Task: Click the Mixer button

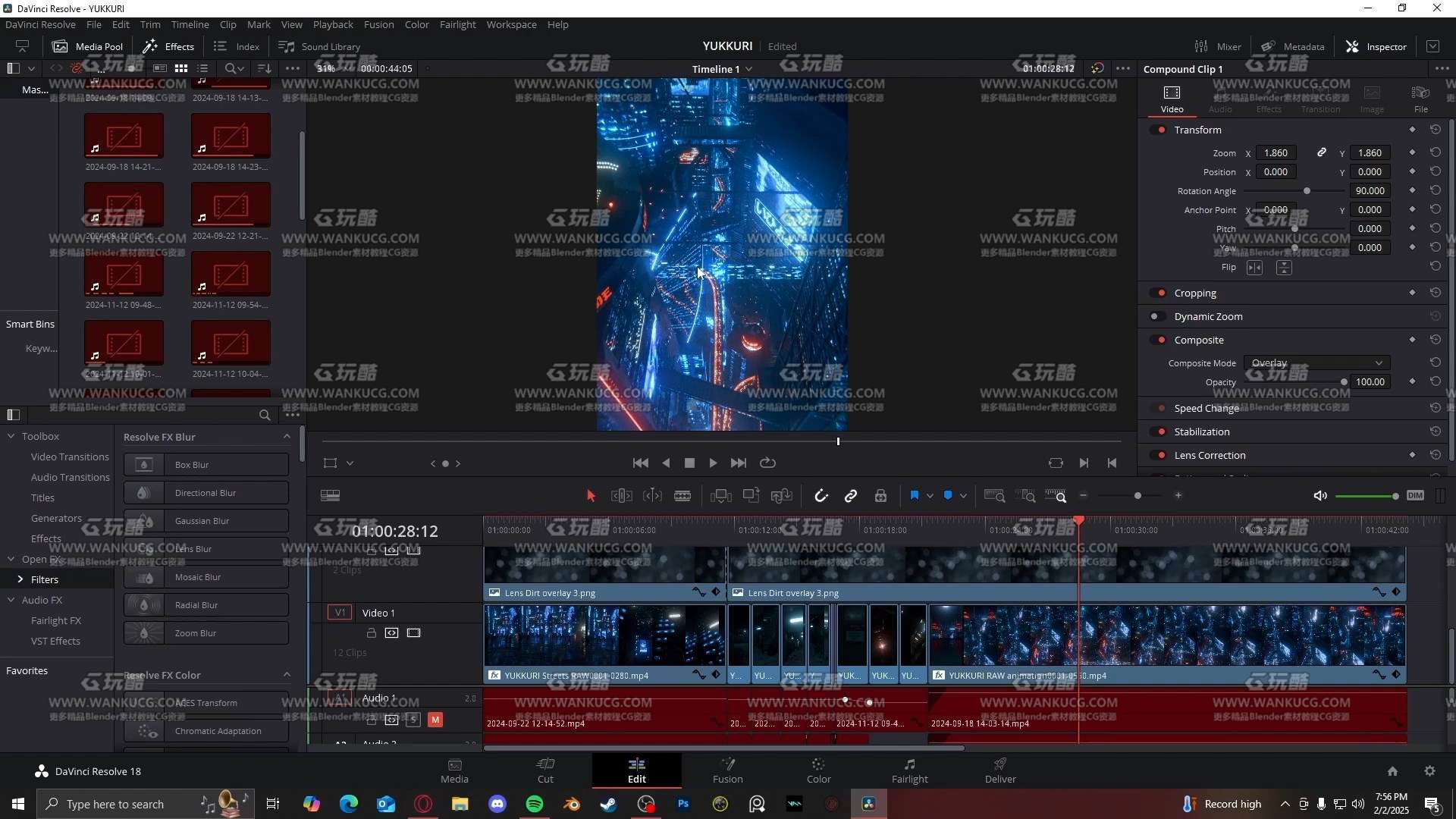Action: coord(1218,46)
